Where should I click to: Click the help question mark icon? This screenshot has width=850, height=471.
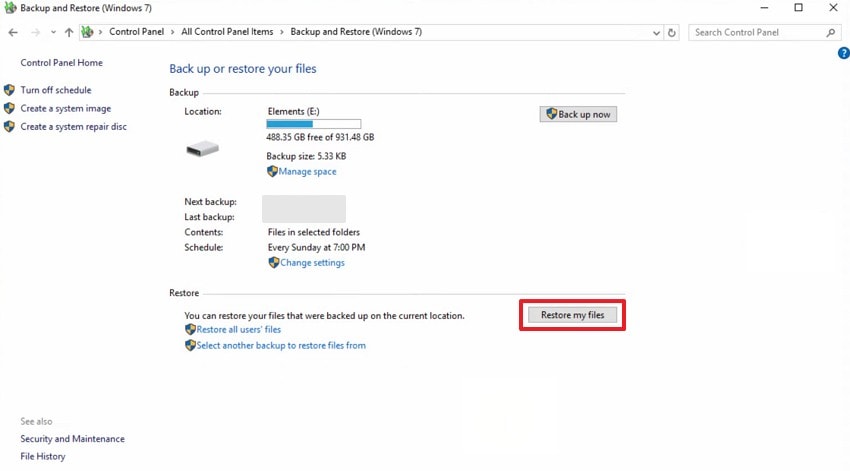click(843, 53)
